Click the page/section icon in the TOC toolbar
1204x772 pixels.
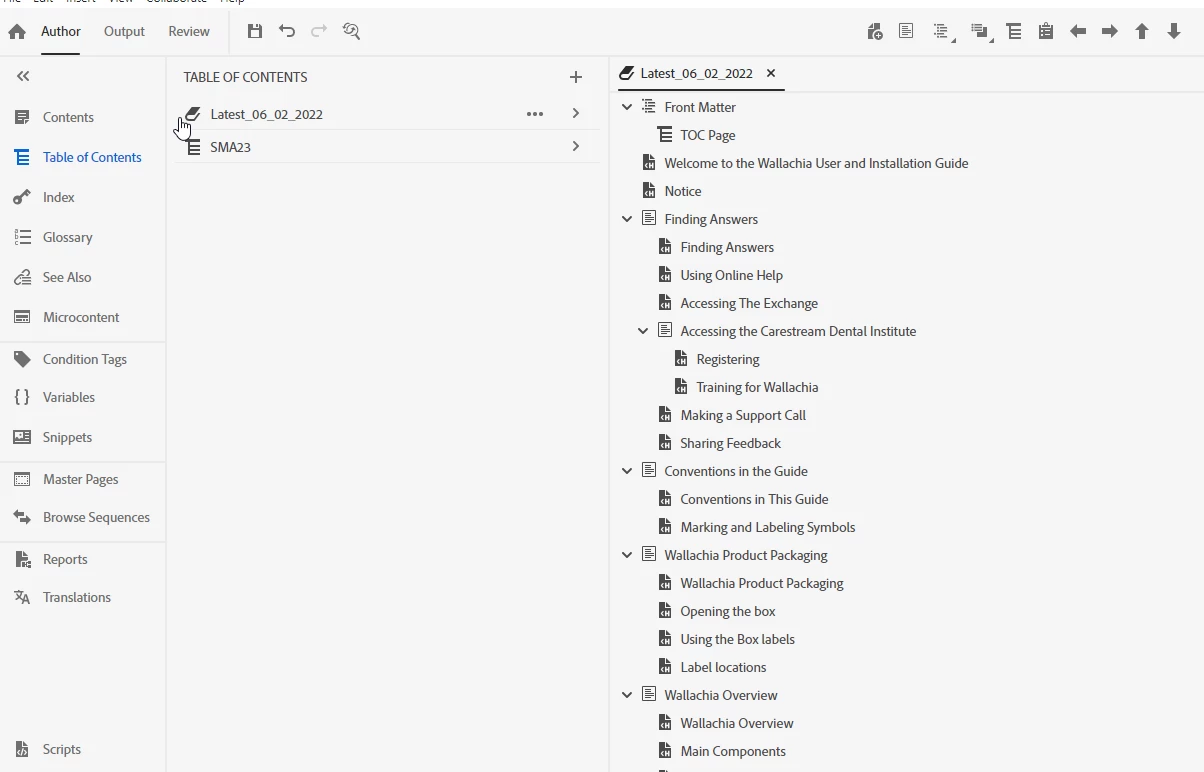pos(906,32)
